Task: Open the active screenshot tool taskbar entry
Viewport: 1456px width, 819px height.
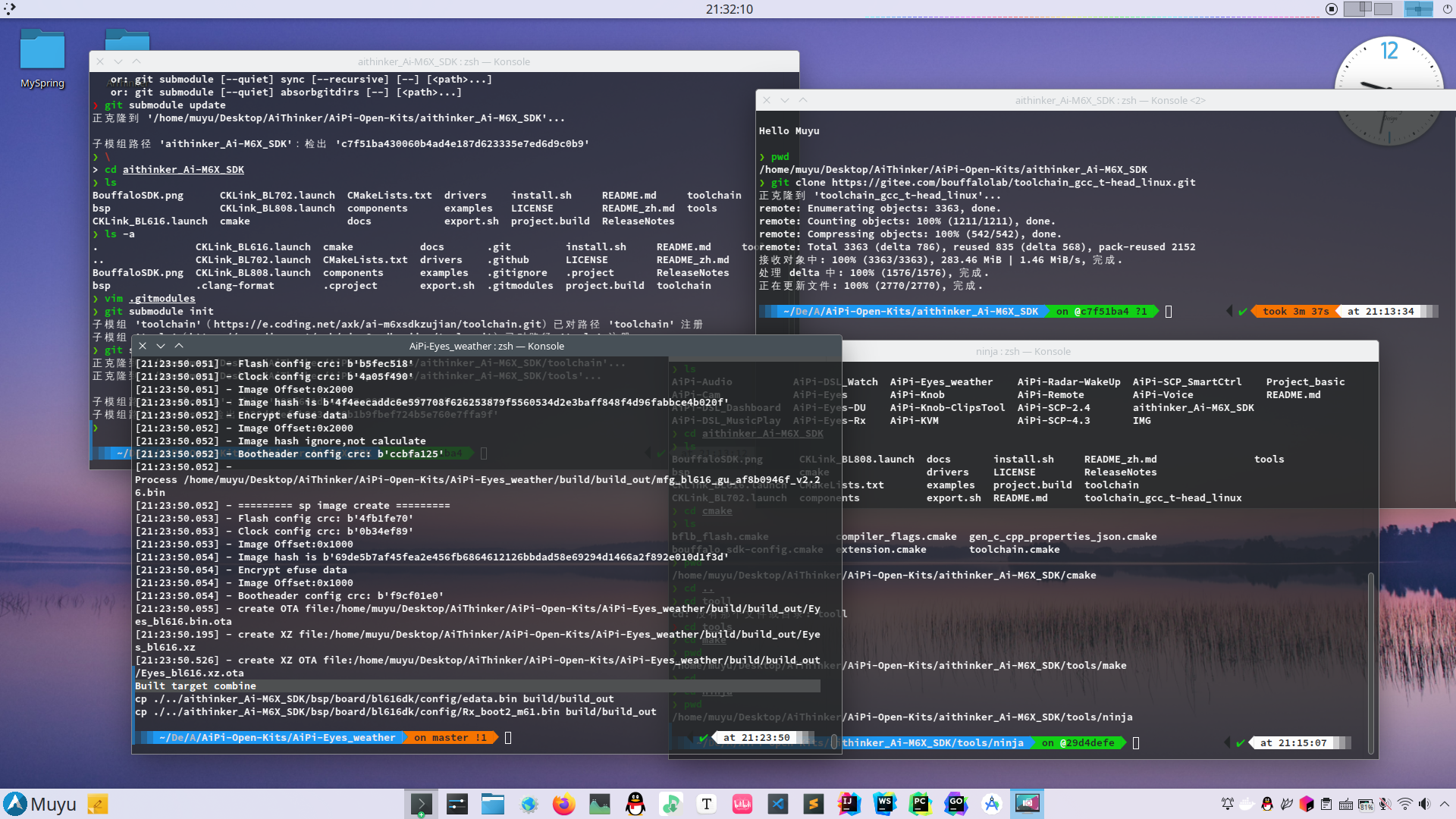Action: 1028,804
